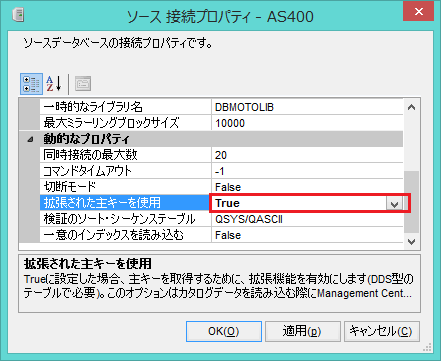Click the 一意のインデックスを読み込む False value
441x361 pixels.
click(307, 235)
